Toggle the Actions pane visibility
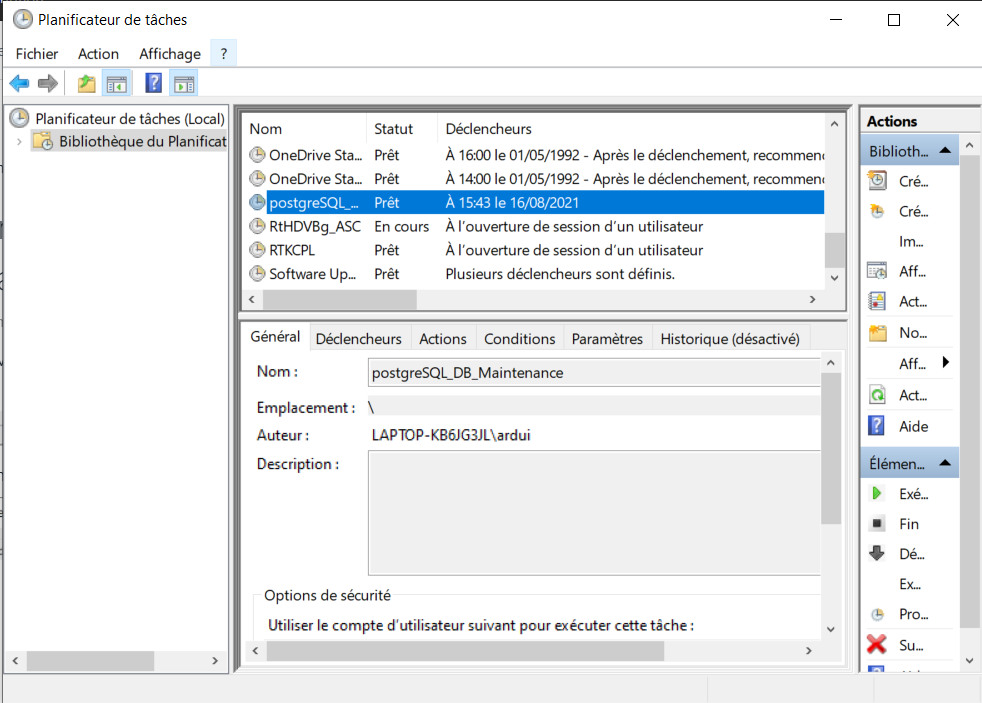This screenshot has height=703, width=982. click(183, 82)
